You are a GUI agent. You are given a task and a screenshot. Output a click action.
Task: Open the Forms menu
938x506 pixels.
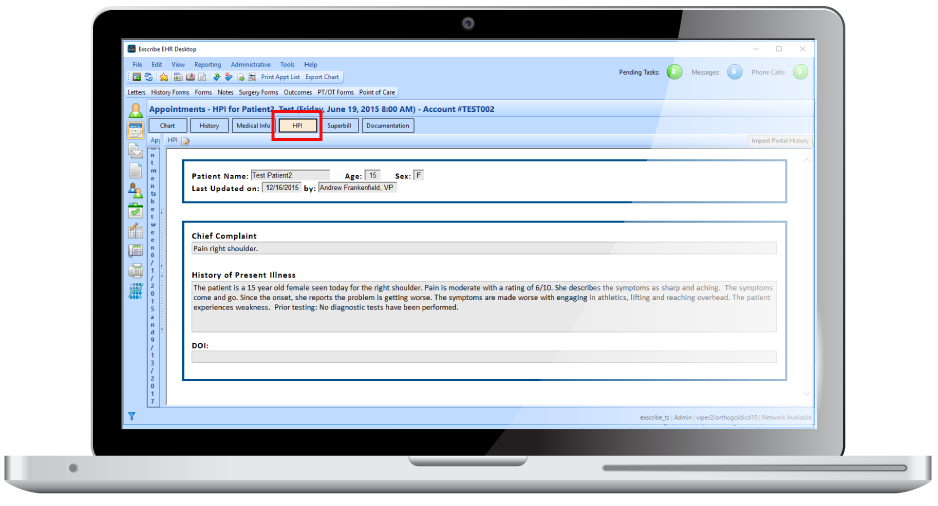click(x=203, y=93)
